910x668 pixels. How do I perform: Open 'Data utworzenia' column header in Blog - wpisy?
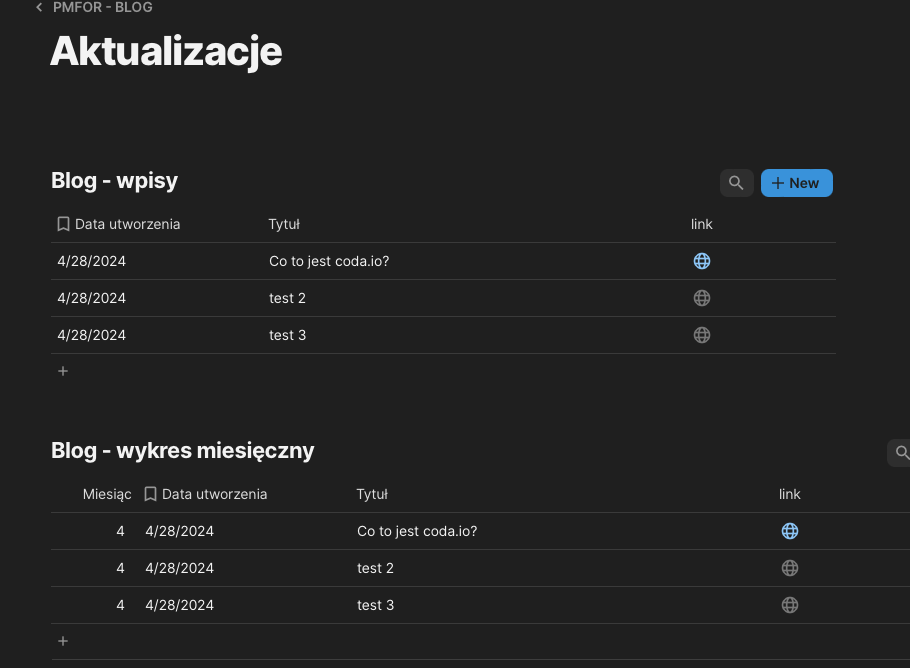[x=127, y=224]
